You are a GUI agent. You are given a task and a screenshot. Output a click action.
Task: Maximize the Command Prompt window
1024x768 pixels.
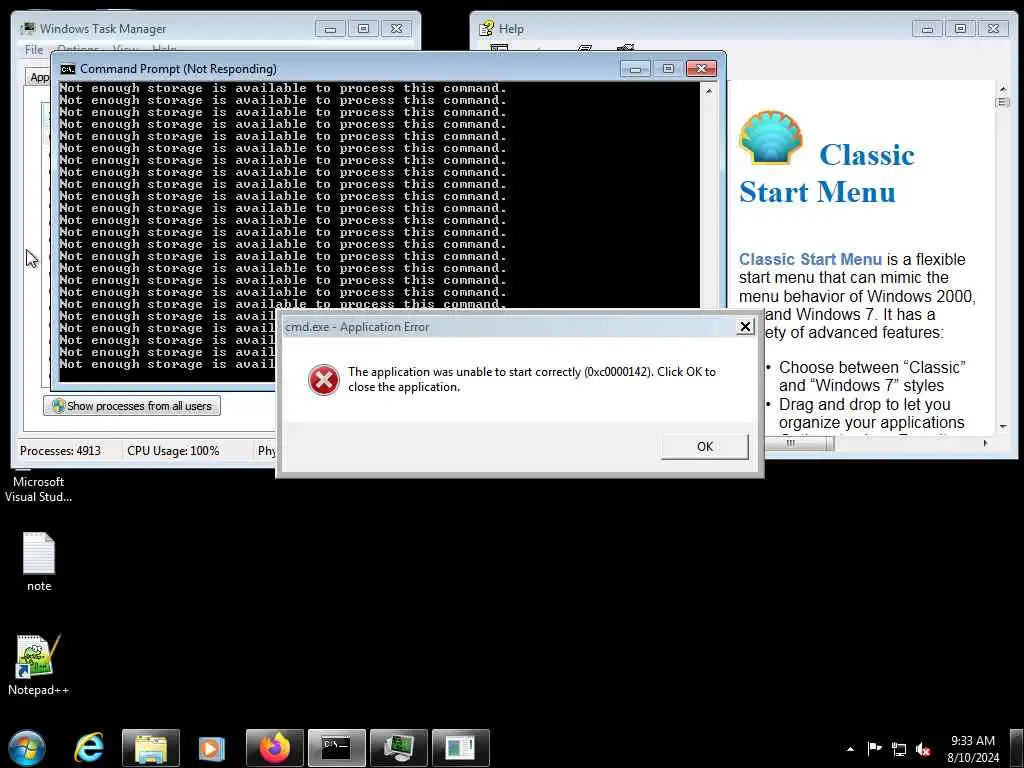(668, 69)
